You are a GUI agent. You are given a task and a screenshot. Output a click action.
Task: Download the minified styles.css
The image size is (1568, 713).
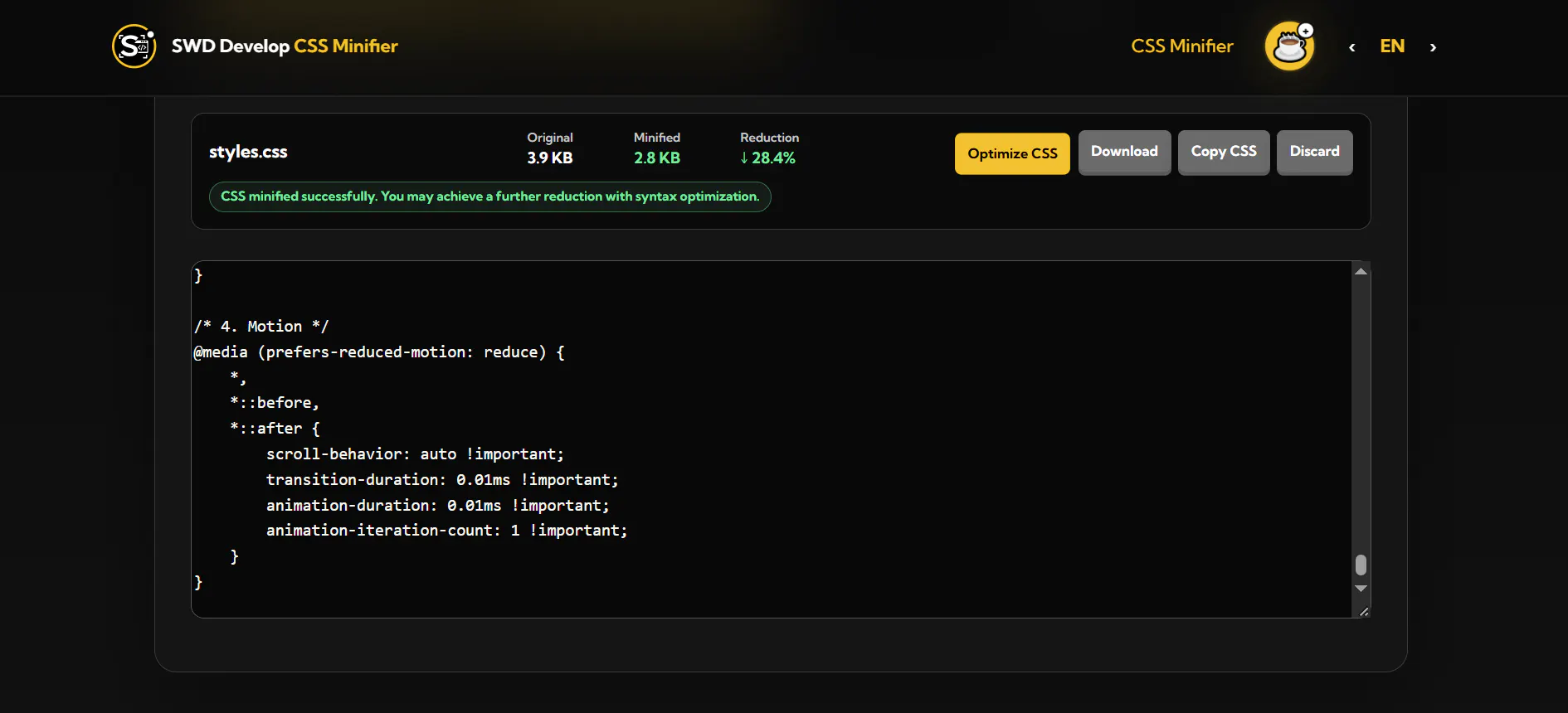pos(1124,152)
